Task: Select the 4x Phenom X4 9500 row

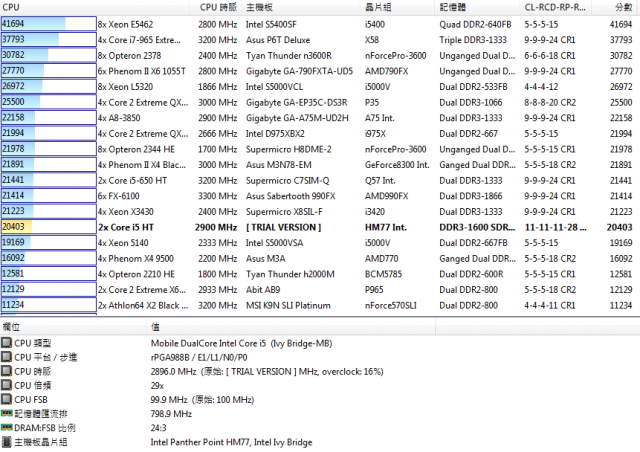Action: coord(320,258)
